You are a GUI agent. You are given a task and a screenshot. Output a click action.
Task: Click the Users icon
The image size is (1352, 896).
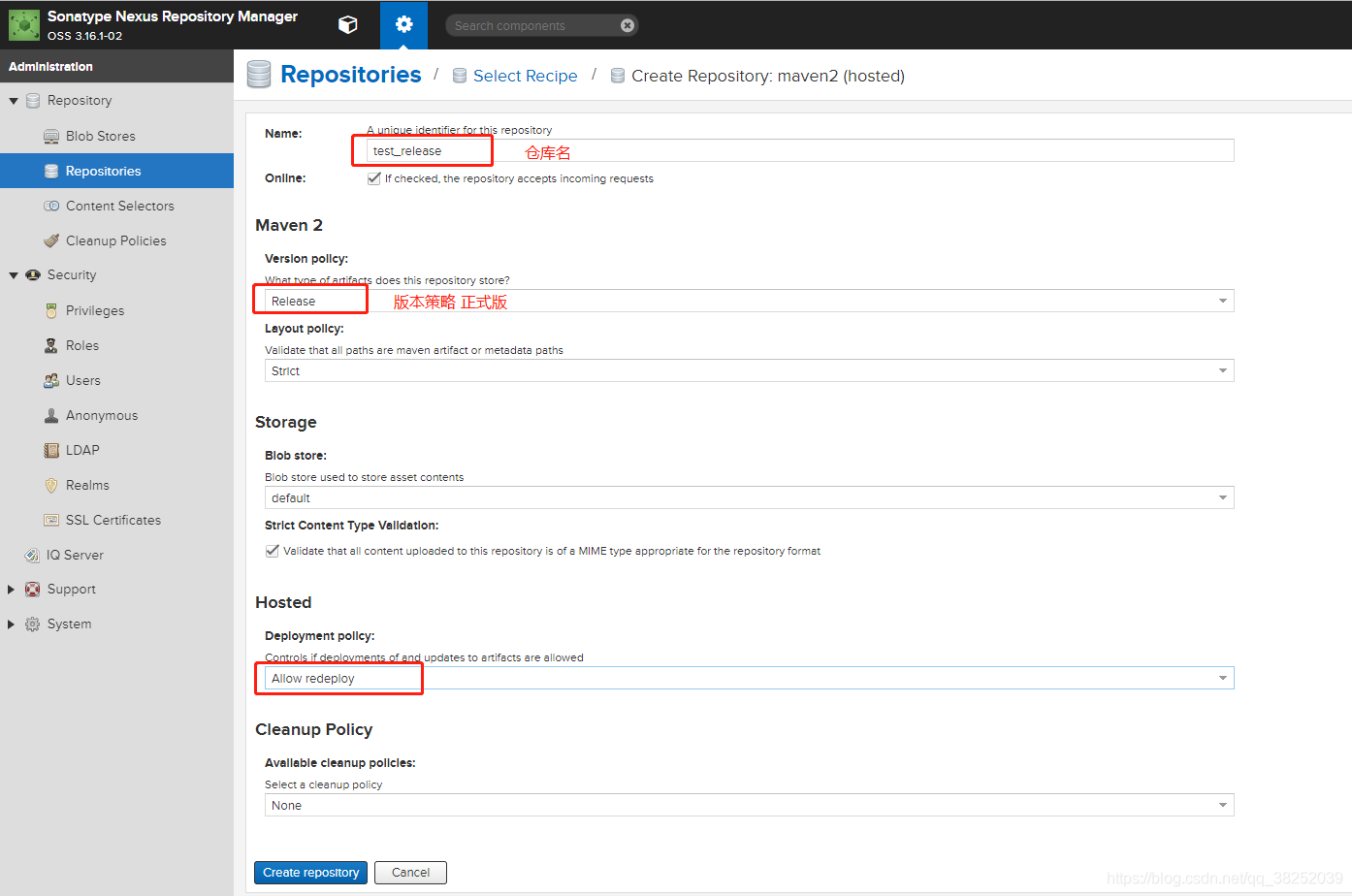[51, 380]
